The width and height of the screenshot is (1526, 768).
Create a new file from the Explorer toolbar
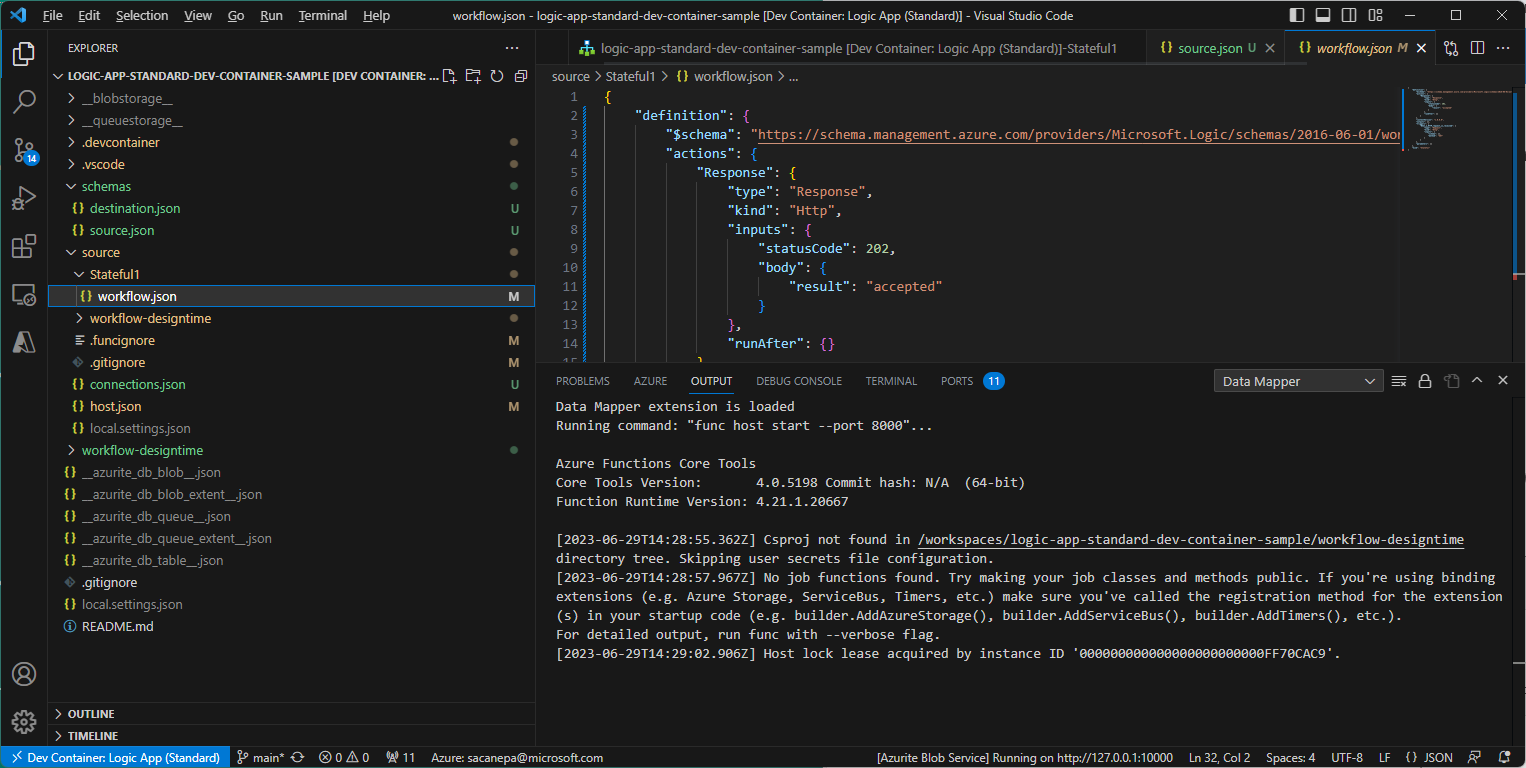[449, 75]
